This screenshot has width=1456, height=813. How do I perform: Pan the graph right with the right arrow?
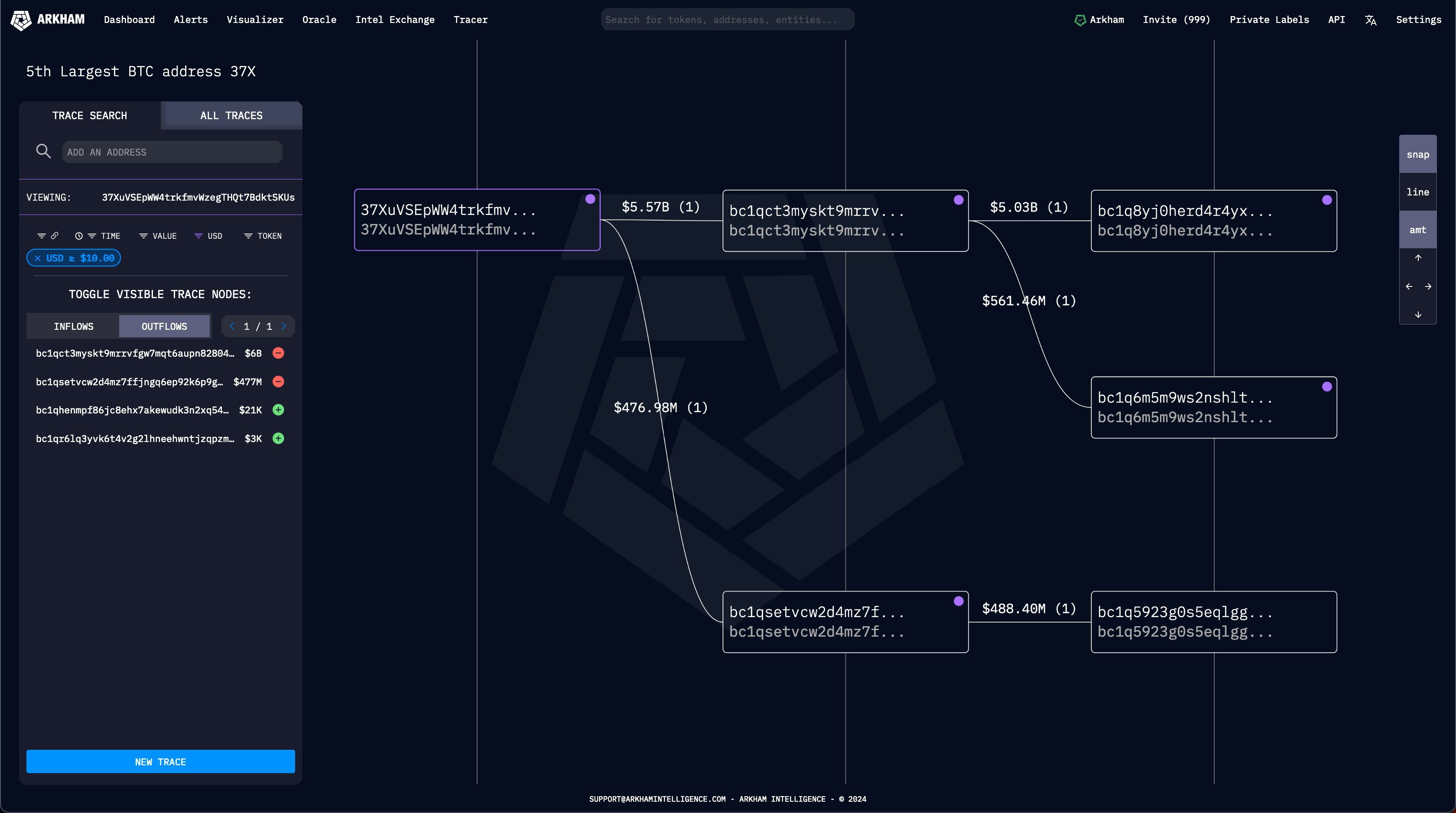click(1428, 286)
